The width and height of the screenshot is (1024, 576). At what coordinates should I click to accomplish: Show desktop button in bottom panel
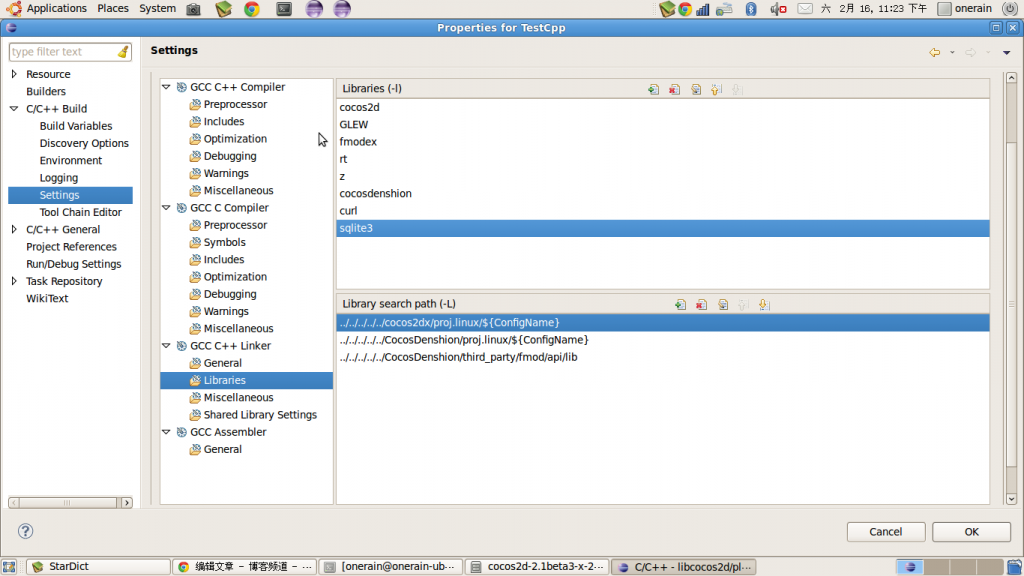(x=8, y=566)
